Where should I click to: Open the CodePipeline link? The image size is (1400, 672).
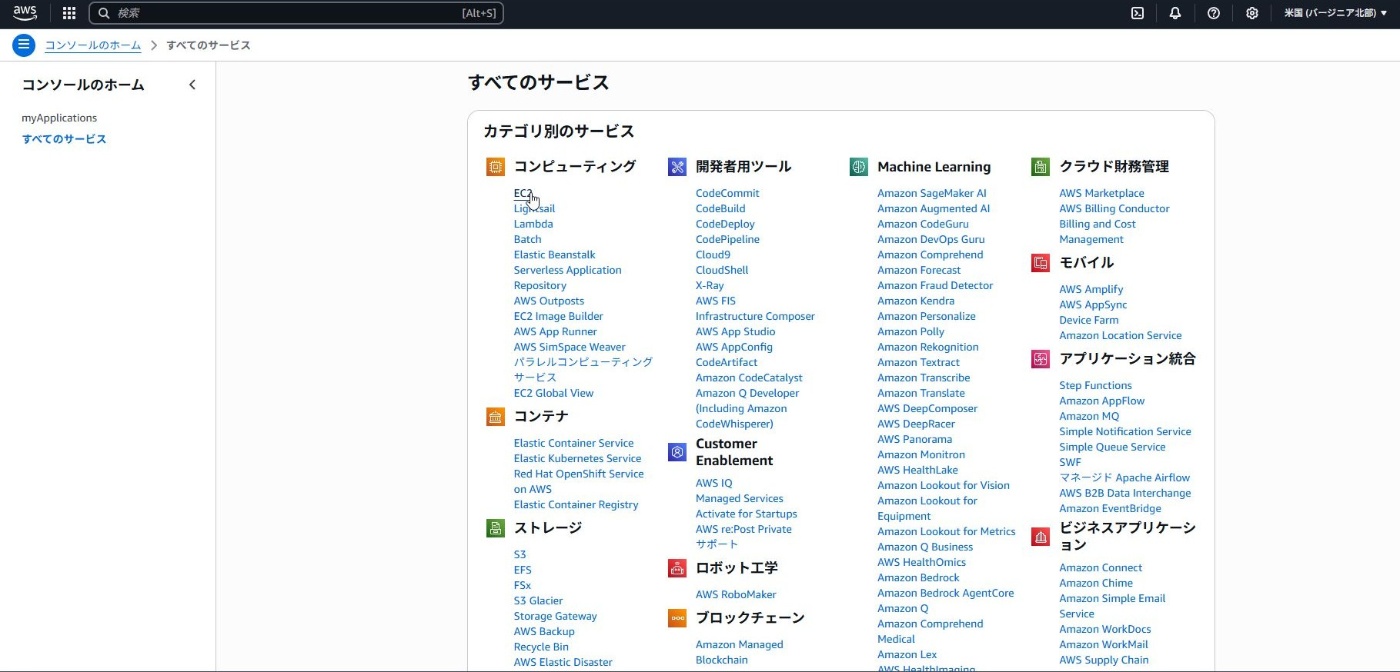[727, 239]
